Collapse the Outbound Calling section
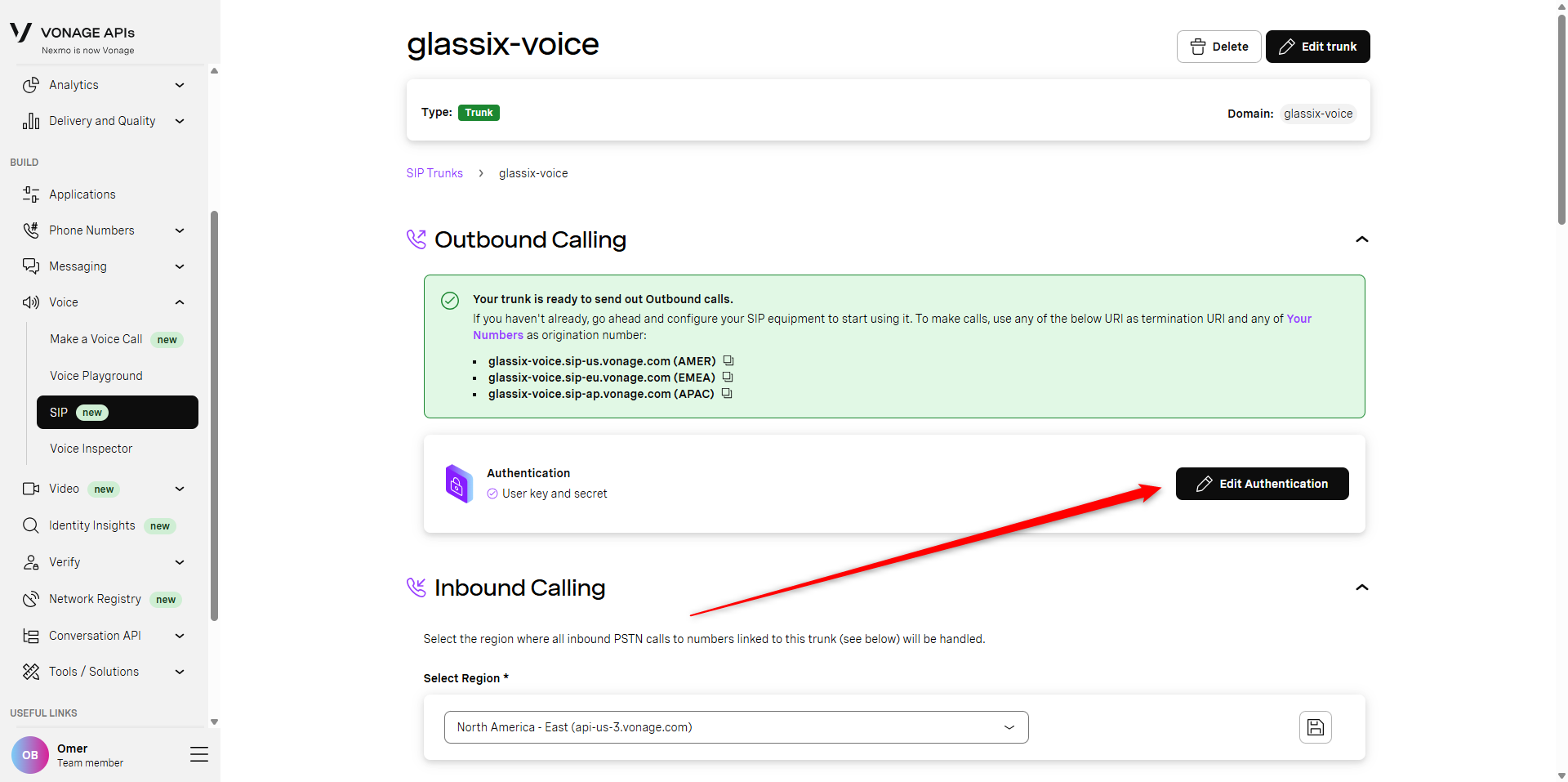Screen dimensions: 1568x782 point(1361,239)
